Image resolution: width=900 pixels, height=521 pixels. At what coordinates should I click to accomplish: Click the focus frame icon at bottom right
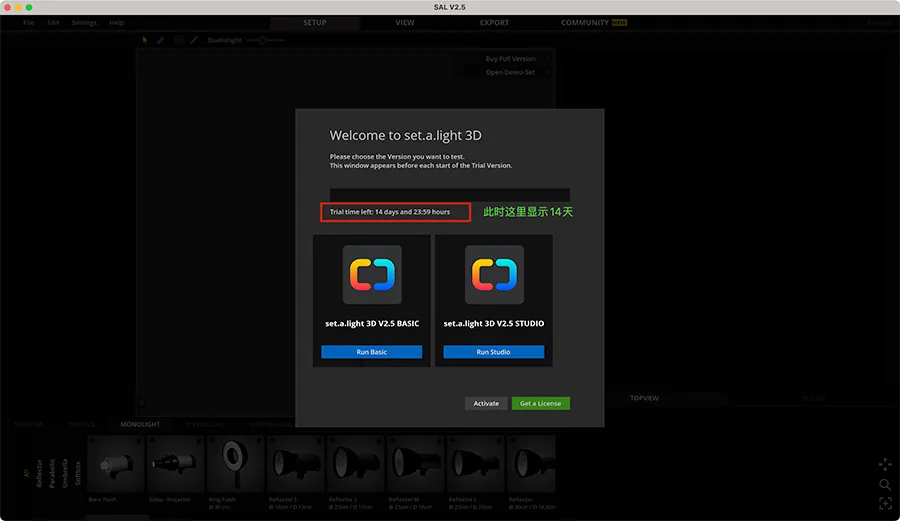885,504
